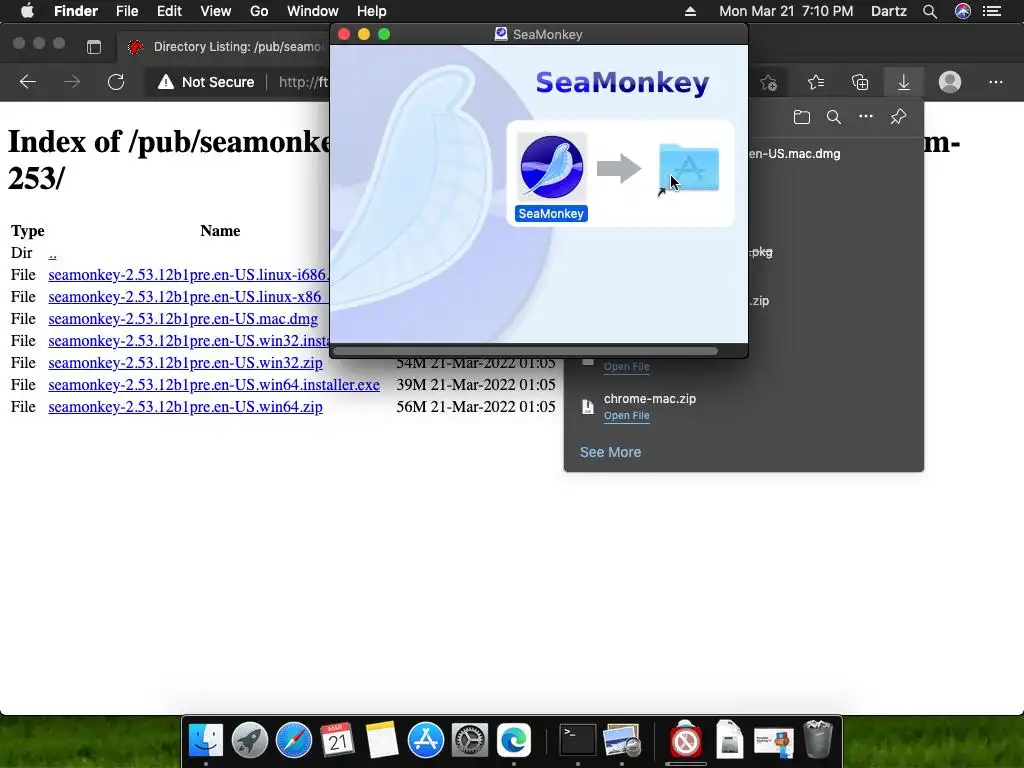The image size is (1024, 768).
Task: Click the date and time in menu bar
Action: click(x=786, y=11)
